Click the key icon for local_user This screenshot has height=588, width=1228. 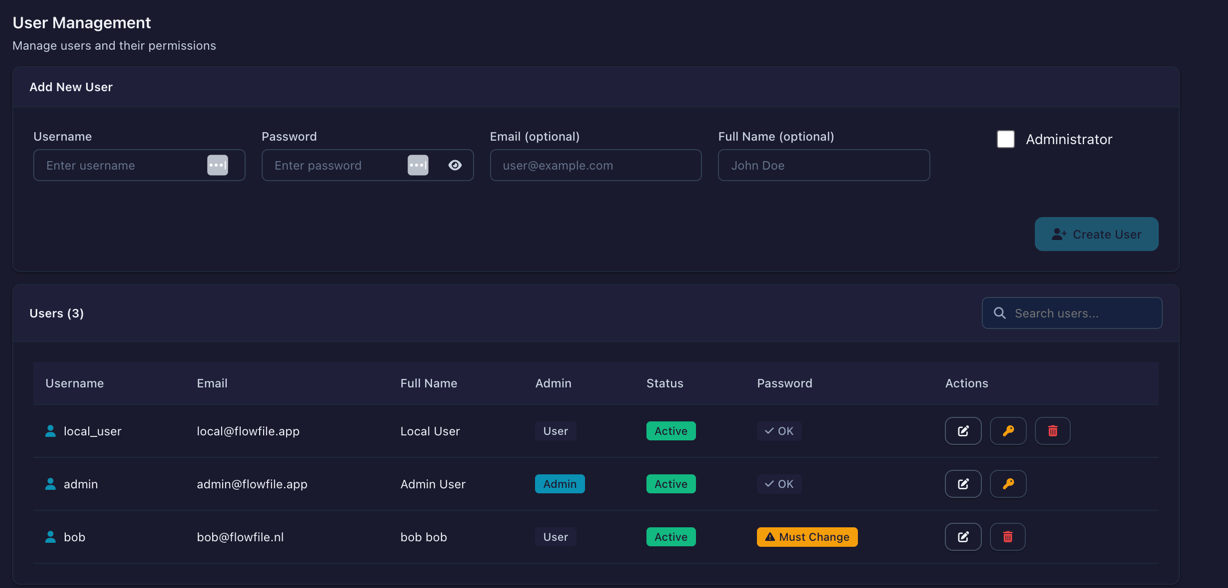[1008, 430]
